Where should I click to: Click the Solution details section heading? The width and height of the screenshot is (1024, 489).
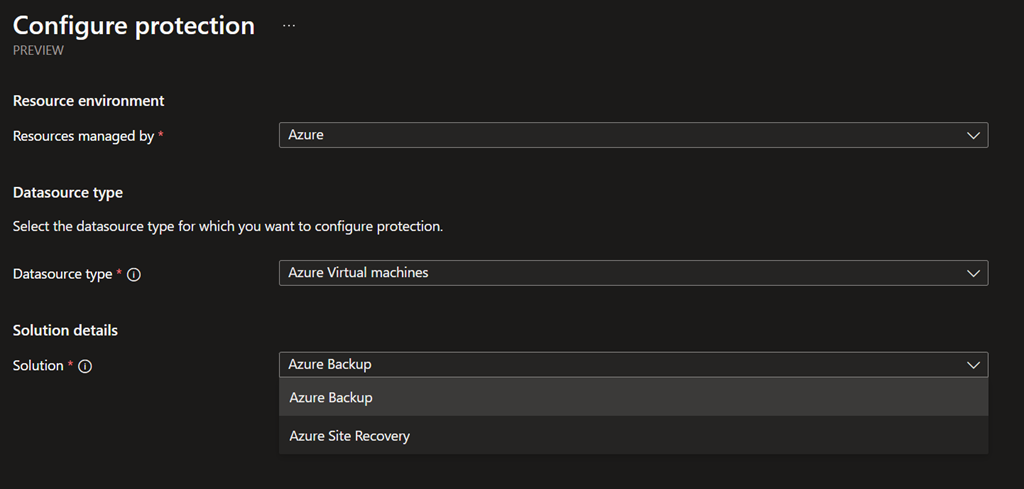click(65, 330)
